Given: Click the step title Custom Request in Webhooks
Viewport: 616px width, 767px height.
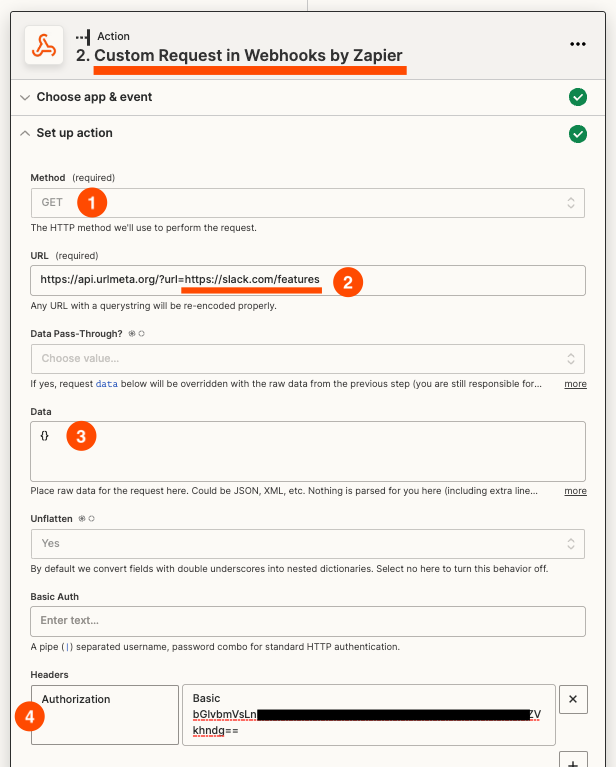Looking at the screenshot, I should (248, 55).
